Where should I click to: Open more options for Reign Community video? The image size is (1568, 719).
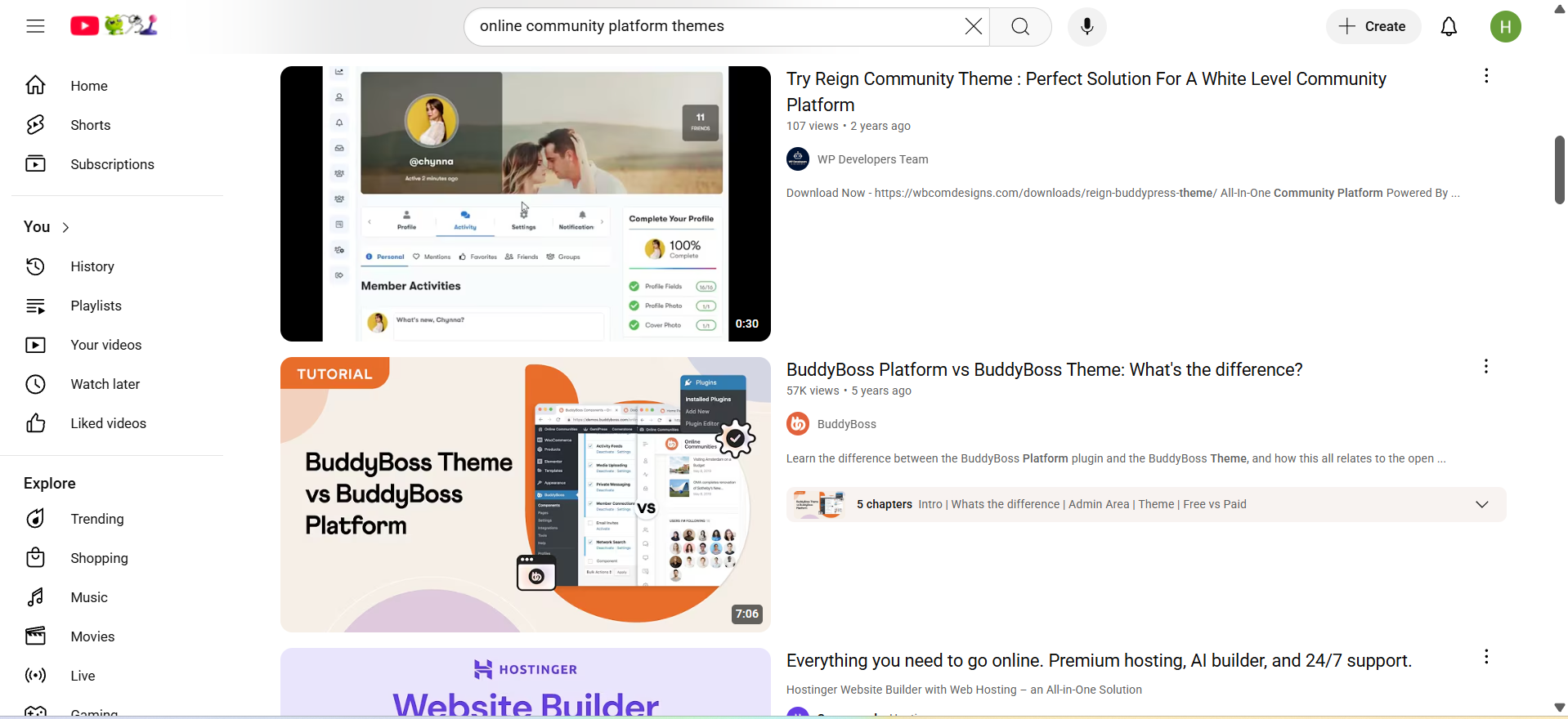1486,76
